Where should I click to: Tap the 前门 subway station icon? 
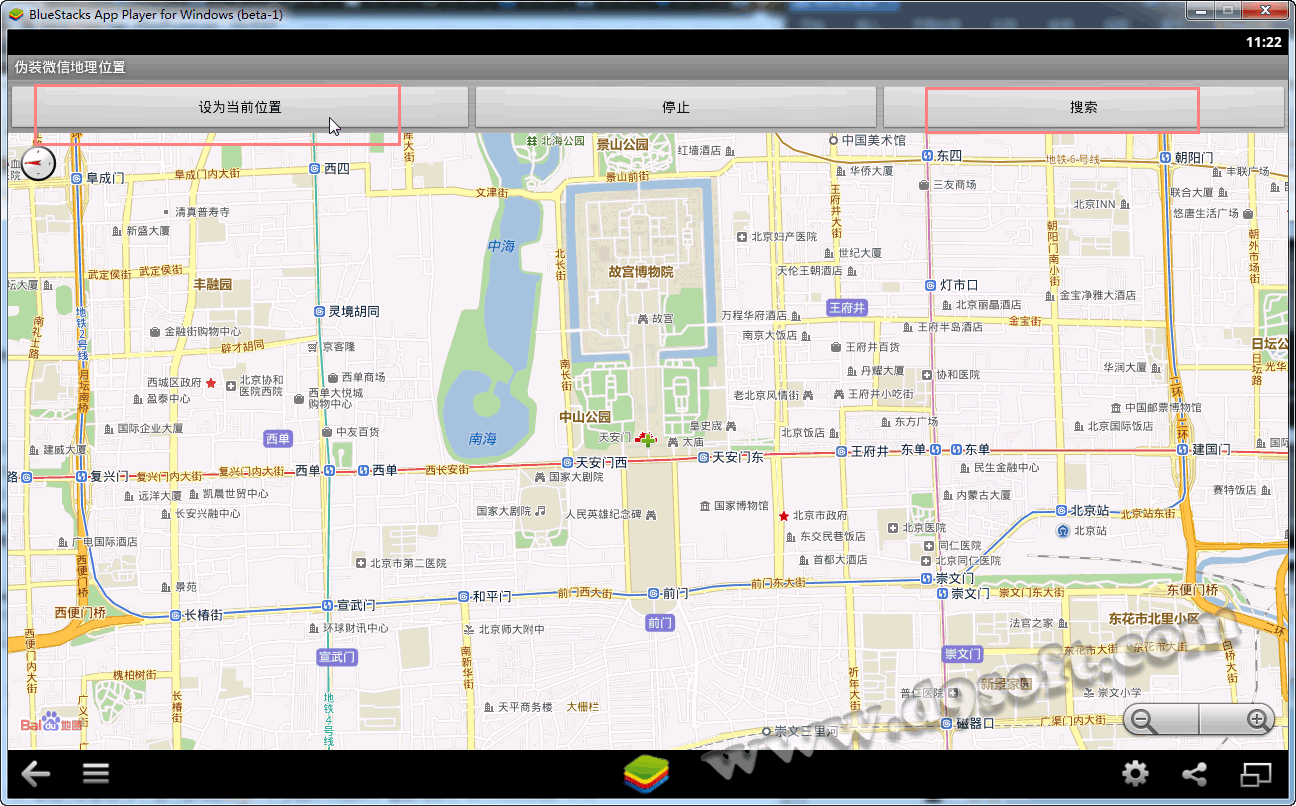[x=654, y=593]
